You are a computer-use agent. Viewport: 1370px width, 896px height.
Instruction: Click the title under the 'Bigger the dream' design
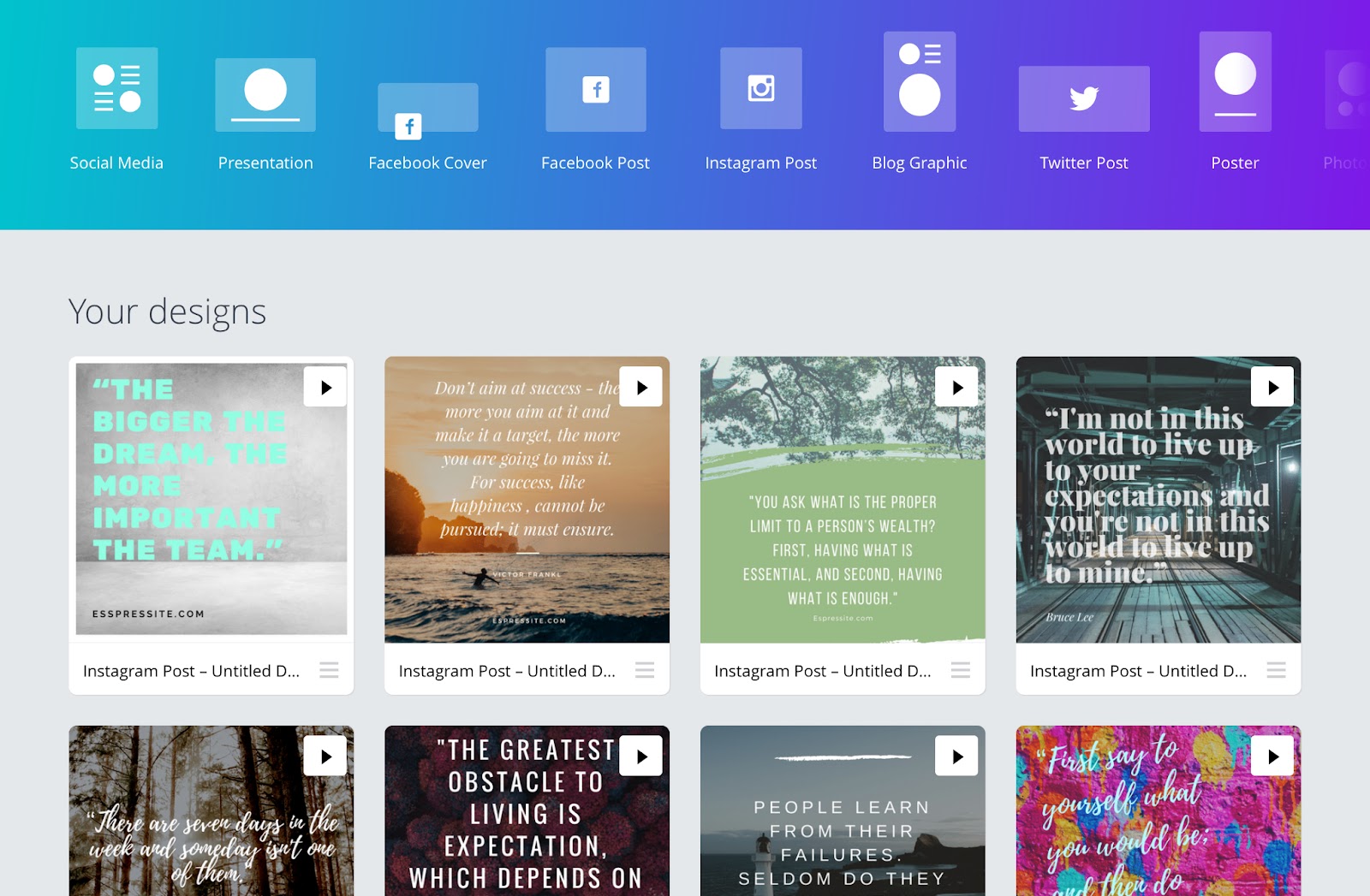click(191, 671)
